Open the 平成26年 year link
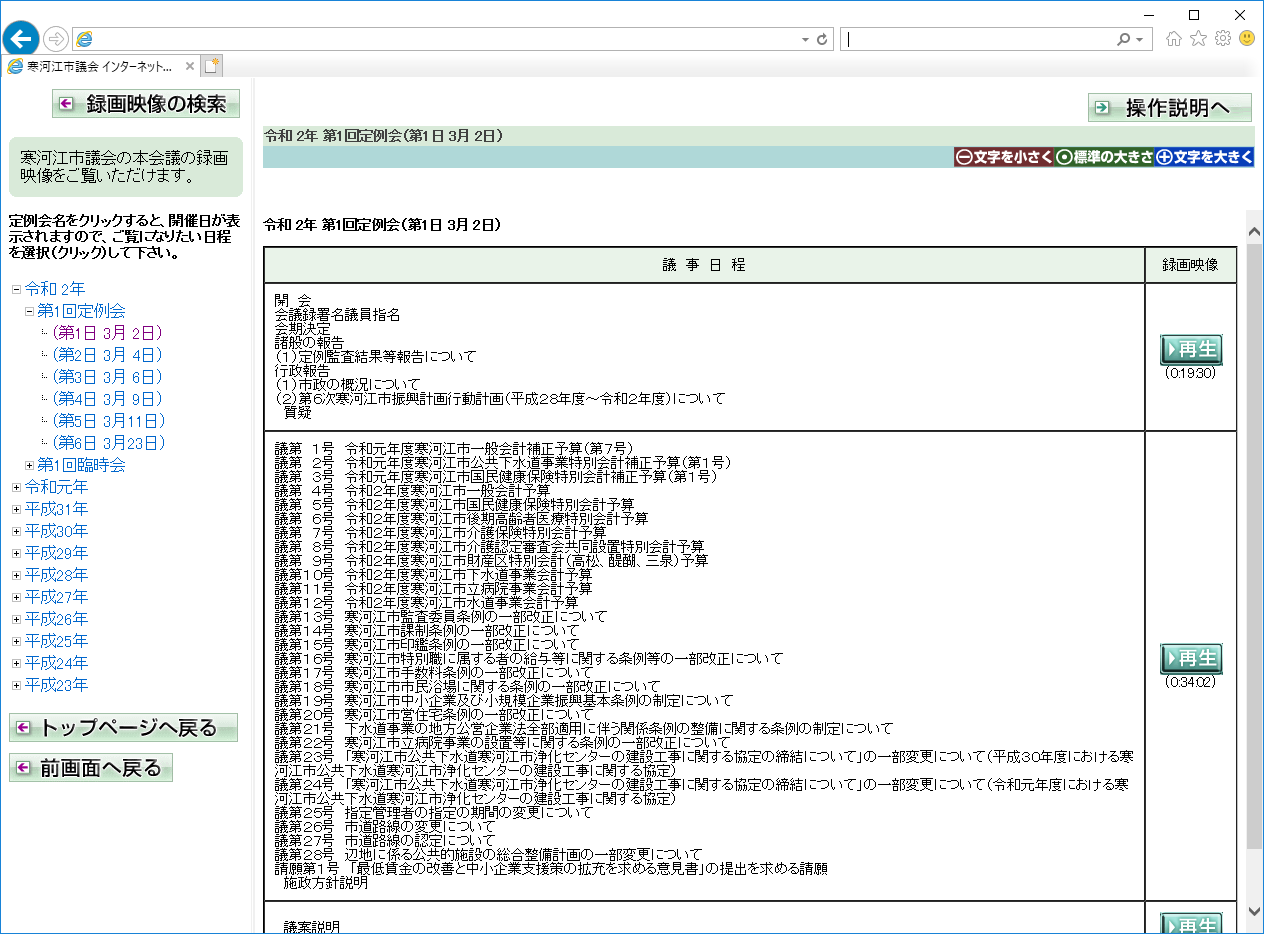 coord(56,619)
